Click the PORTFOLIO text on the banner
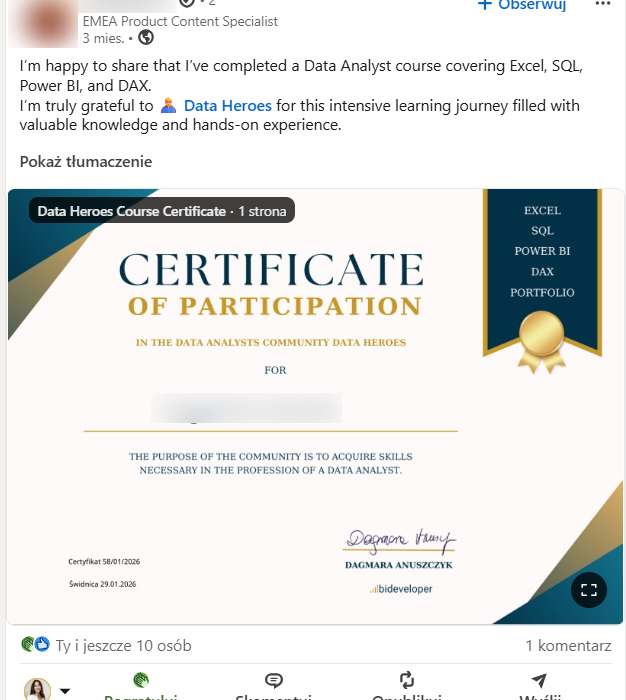This screenshot has width=626, height=700. pos(542,292)
